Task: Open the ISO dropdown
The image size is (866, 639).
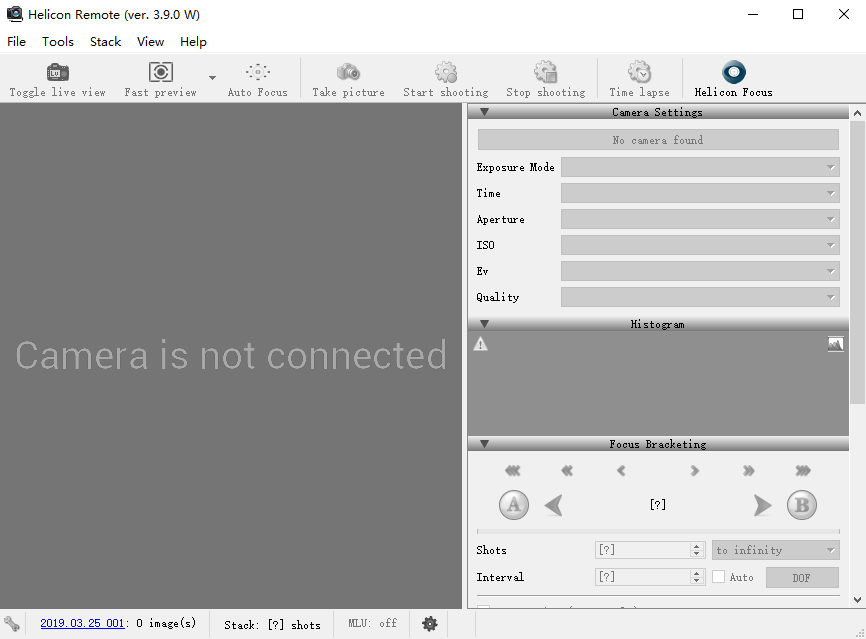Action: point(700,245)
